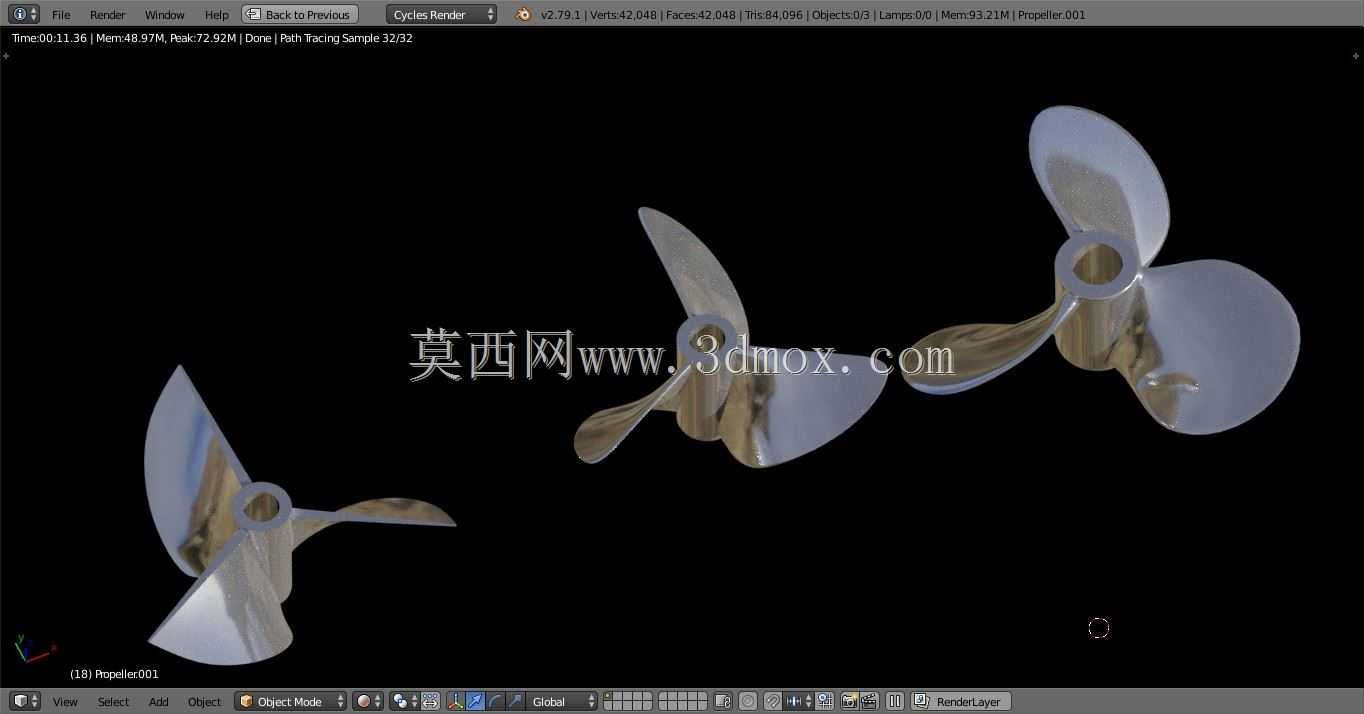Viewport: 1364px width, 714px height.
Task: Click the (18) Propeller.001 object label
Action: [114, 674]
